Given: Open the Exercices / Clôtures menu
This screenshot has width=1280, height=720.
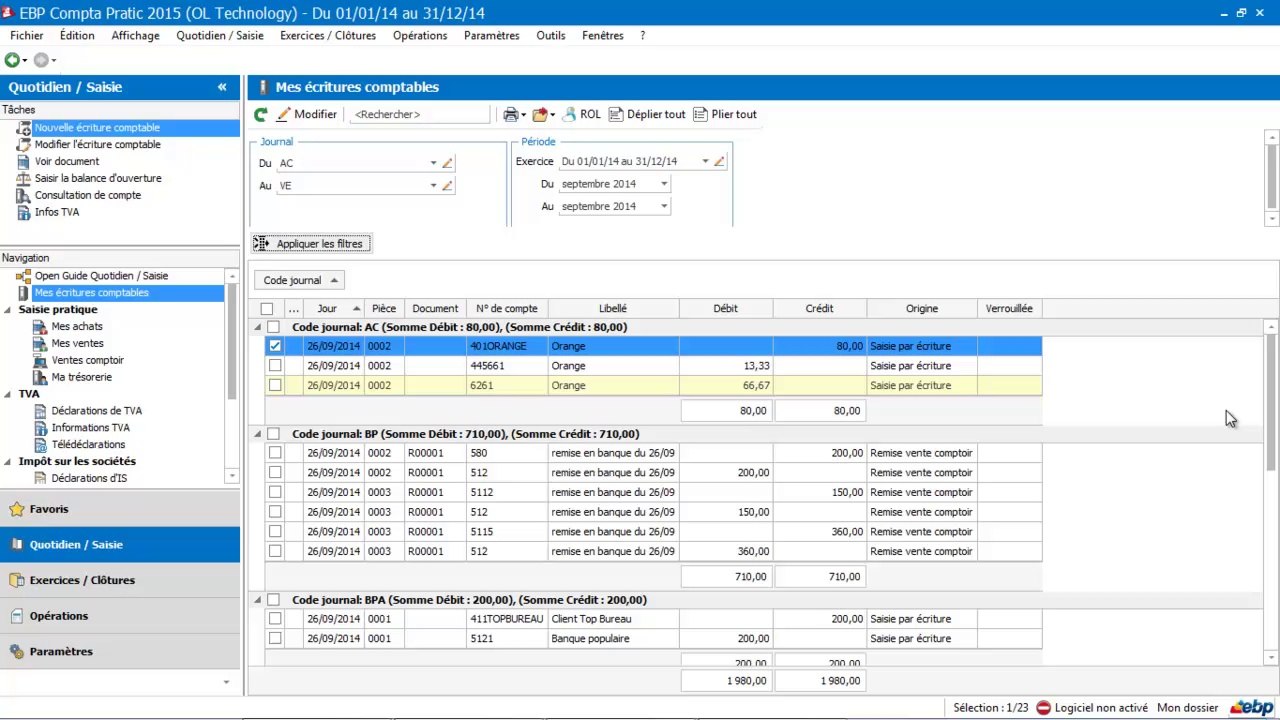Looking at the screenshot, I should (x=328, y=35).
